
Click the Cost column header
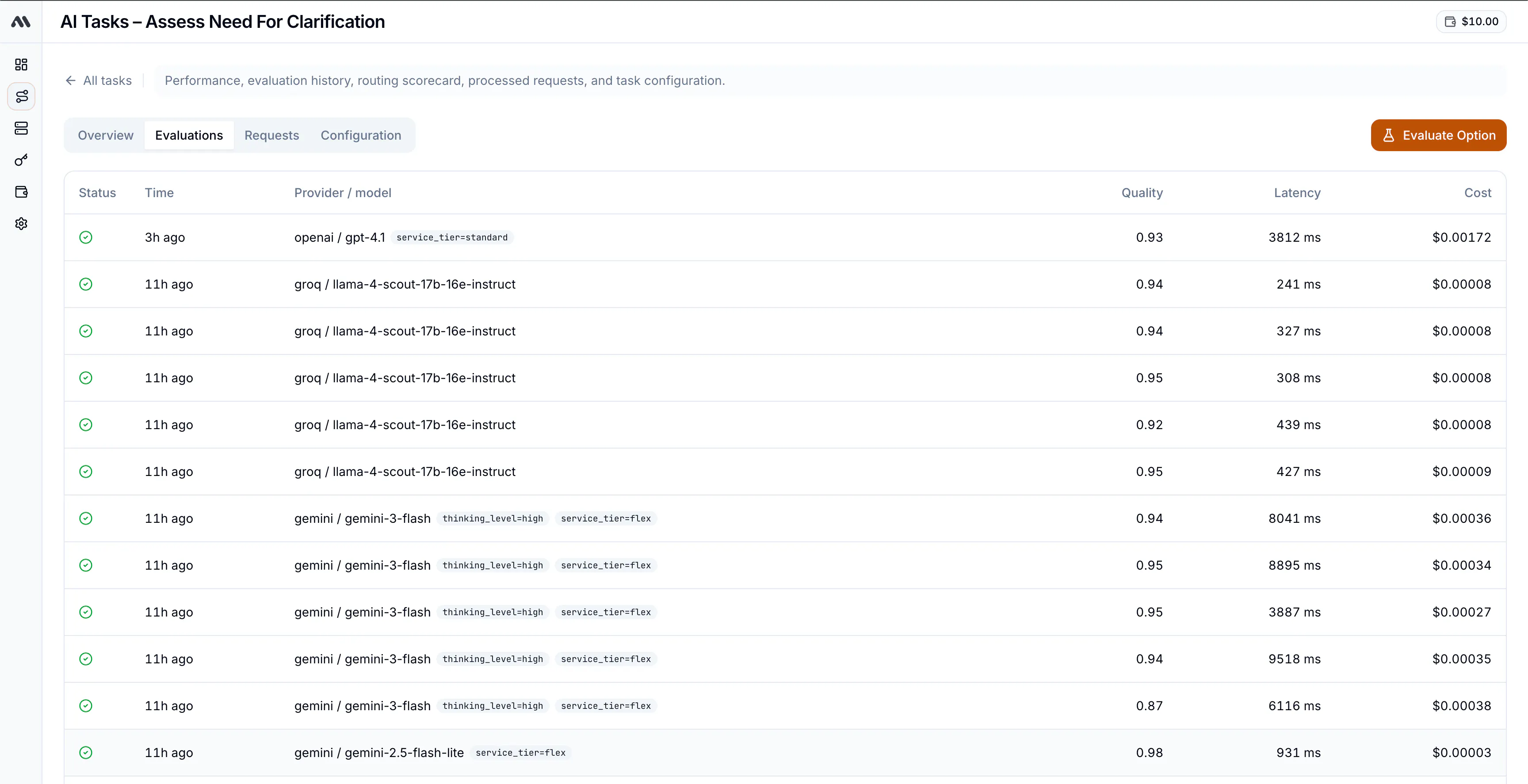tap(1478, 193)
